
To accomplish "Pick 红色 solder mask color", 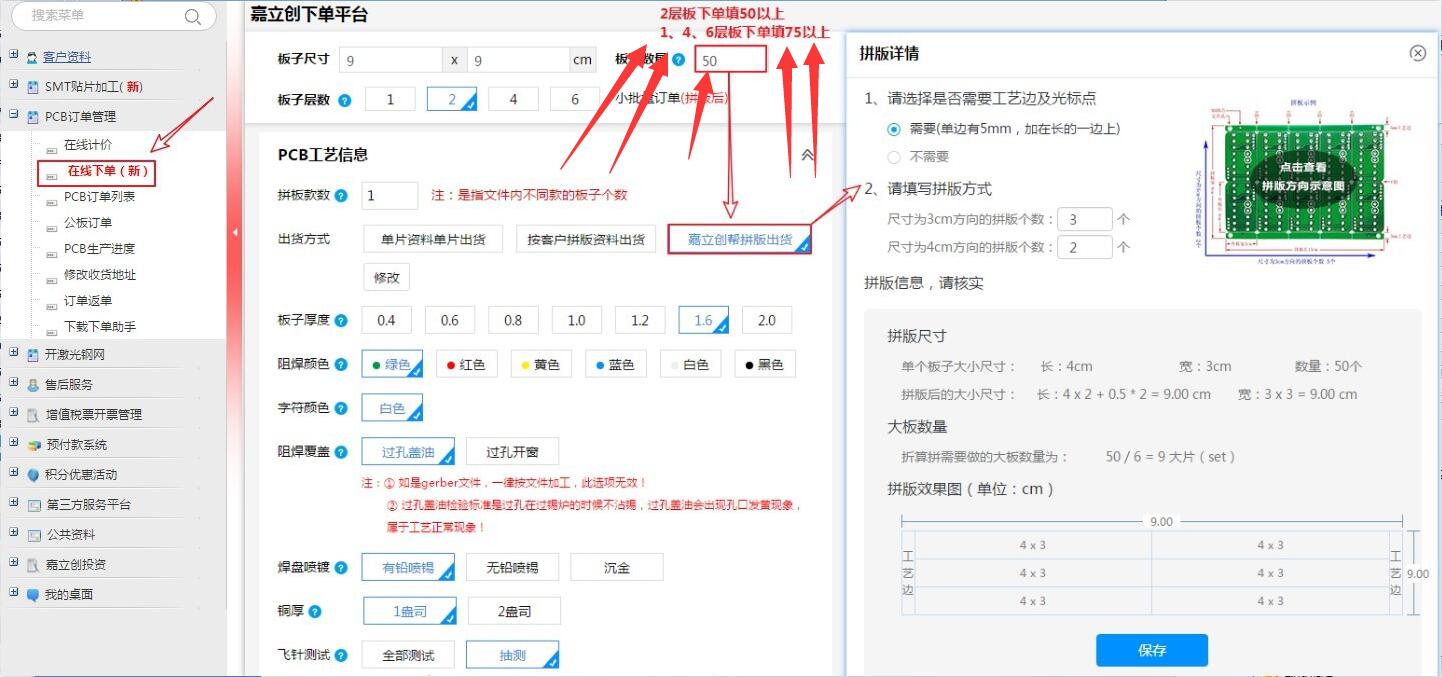I will click(x=465, y=365).
